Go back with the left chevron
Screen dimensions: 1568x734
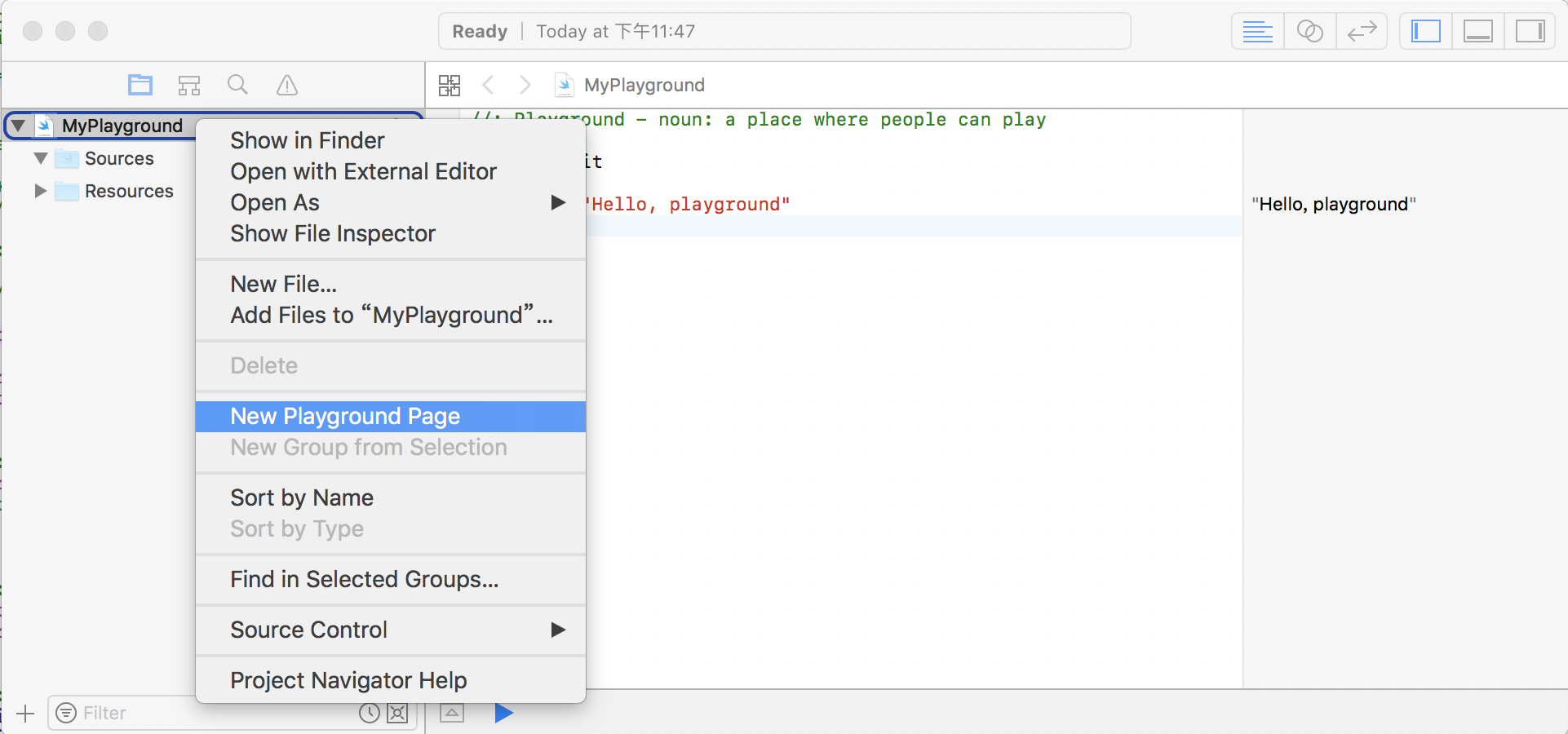point(489,85)
